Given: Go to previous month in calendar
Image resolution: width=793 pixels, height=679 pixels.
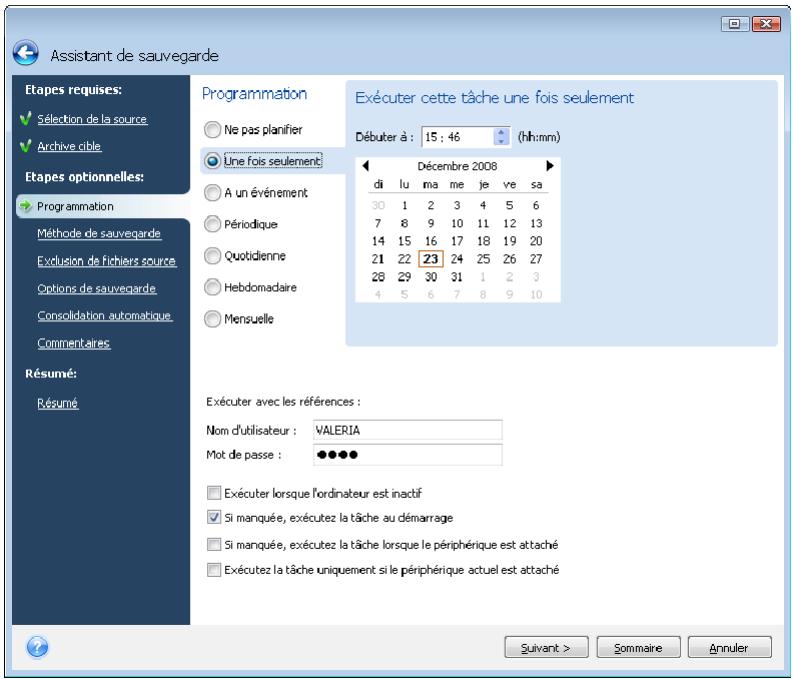Looking at the screenshot, I should 366,165.
